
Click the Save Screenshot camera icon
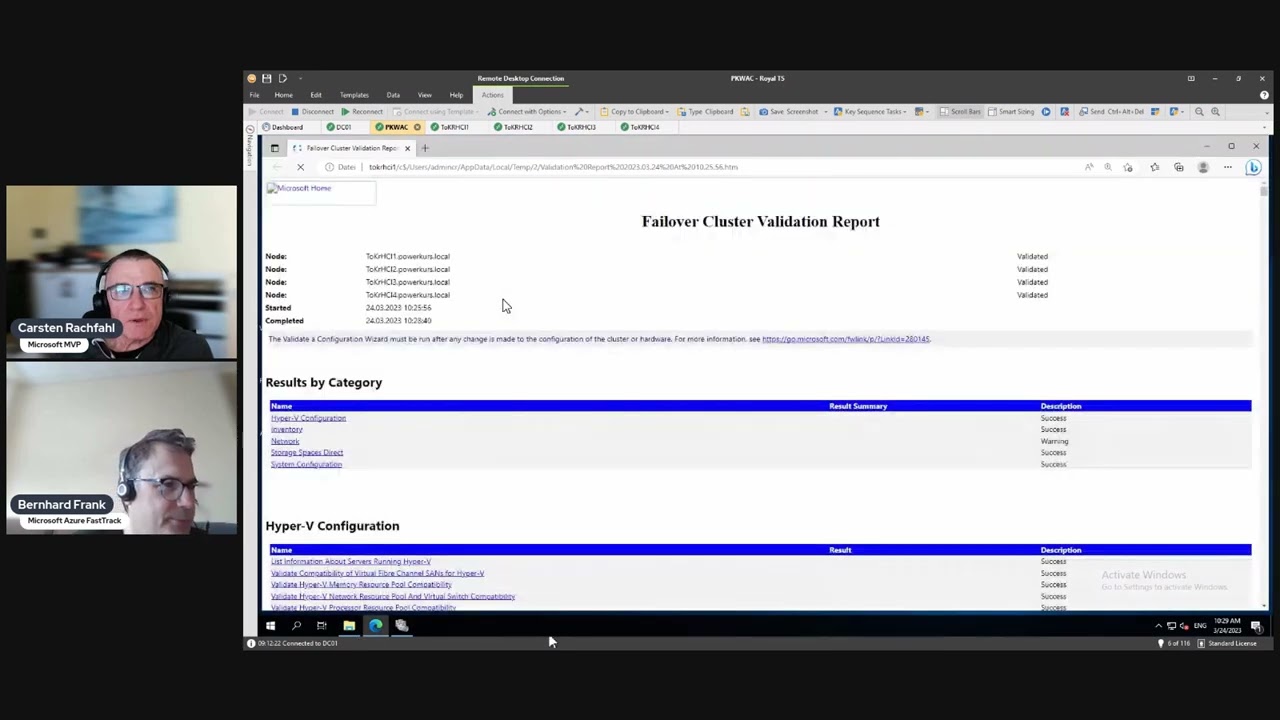coord(764,112)
